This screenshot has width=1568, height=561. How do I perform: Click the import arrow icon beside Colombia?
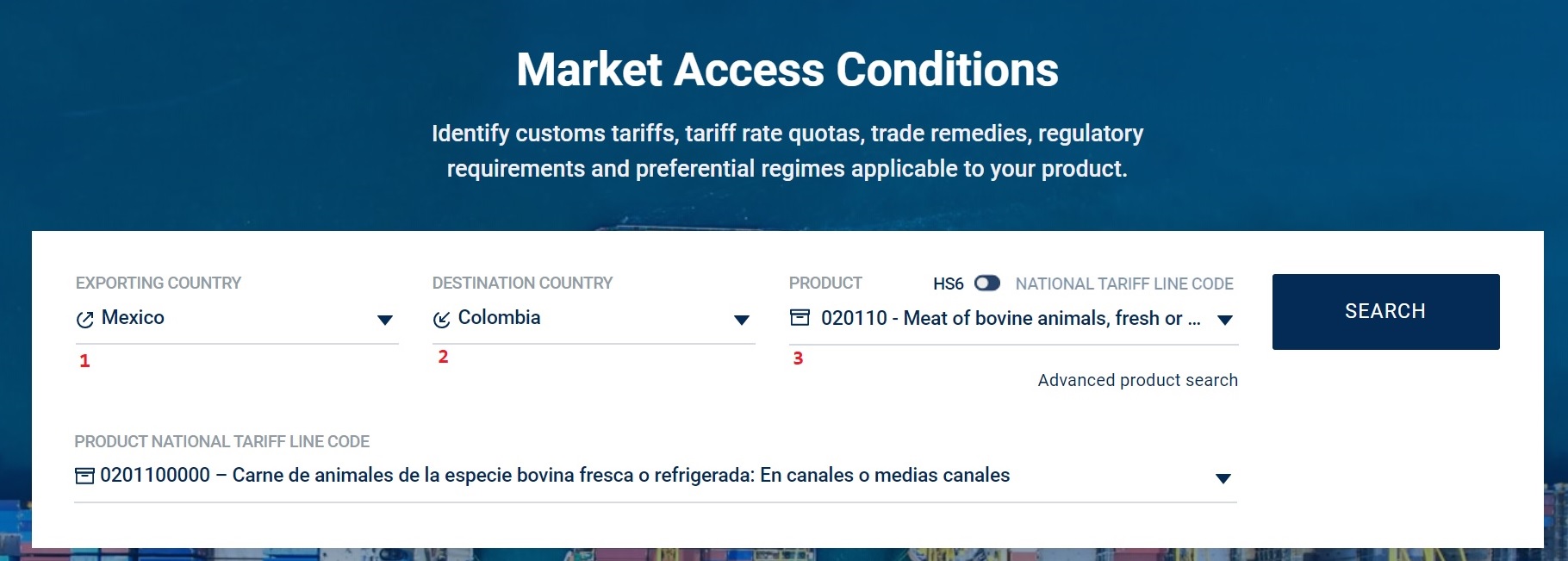441,320
